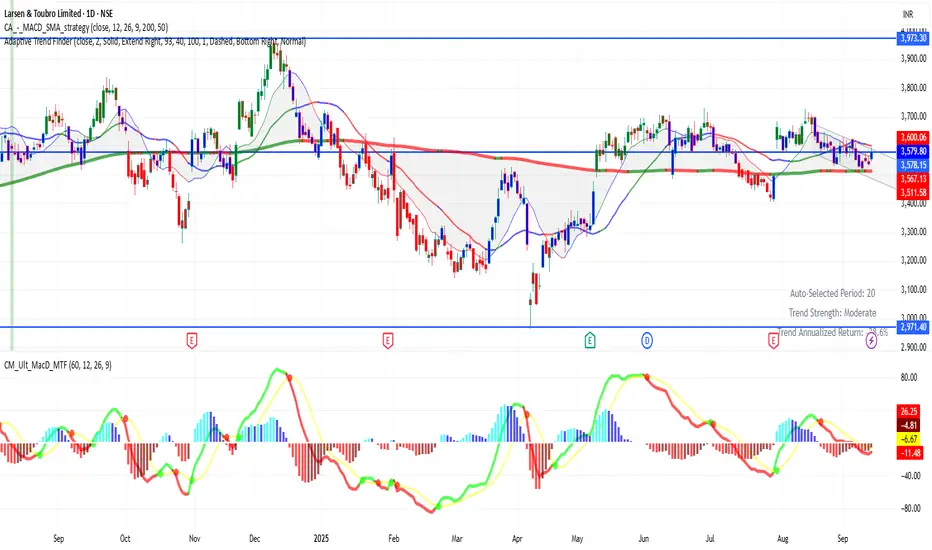Screen dimensions: 932x550
Task: Click the 3,511.58 red price label
Action: coord(912,192)
